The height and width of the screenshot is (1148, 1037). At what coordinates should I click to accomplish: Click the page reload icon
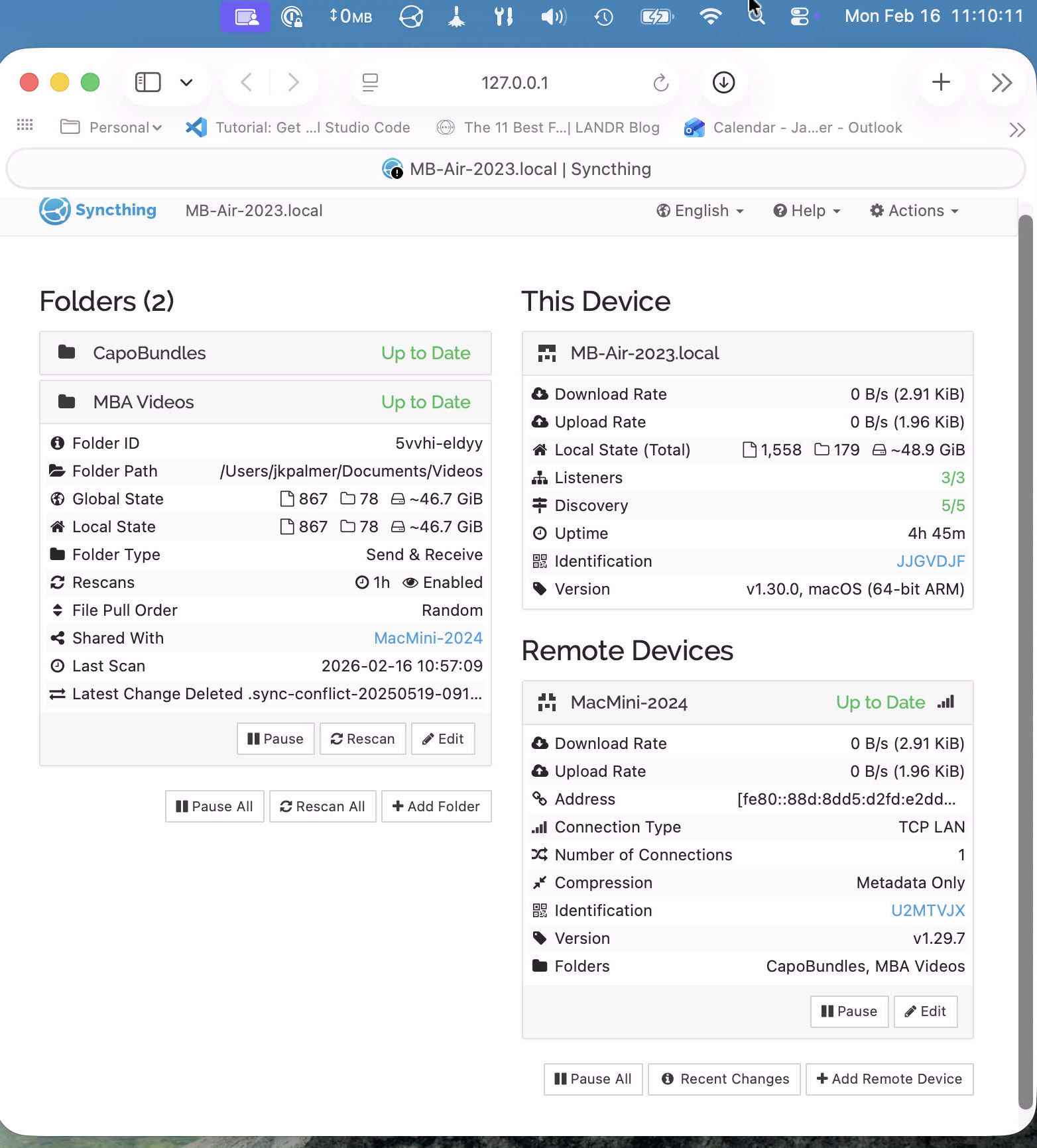pos(660,83)
